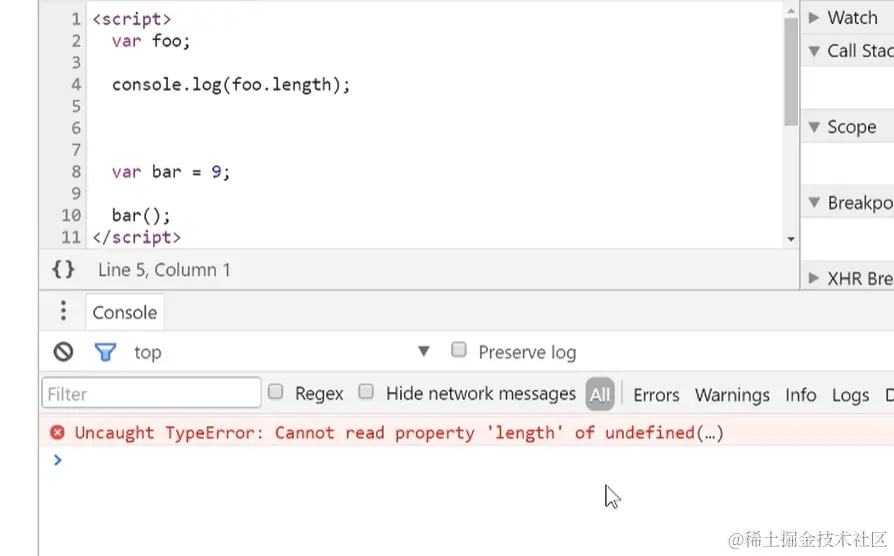Click line number 8 in the gutter

[x=76, y=172]
